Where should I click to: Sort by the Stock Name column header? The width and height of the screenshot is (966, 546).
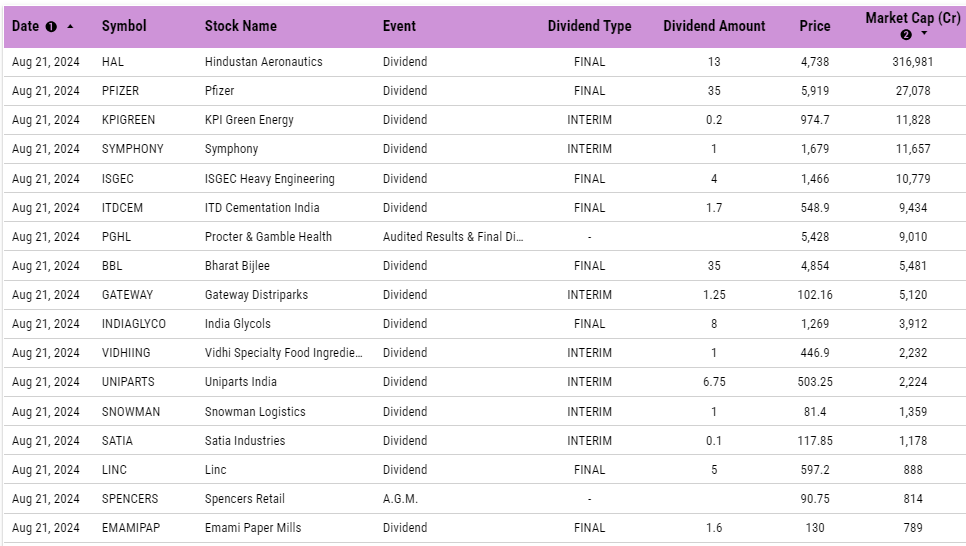pyautogui.click(x=240, y=26)
